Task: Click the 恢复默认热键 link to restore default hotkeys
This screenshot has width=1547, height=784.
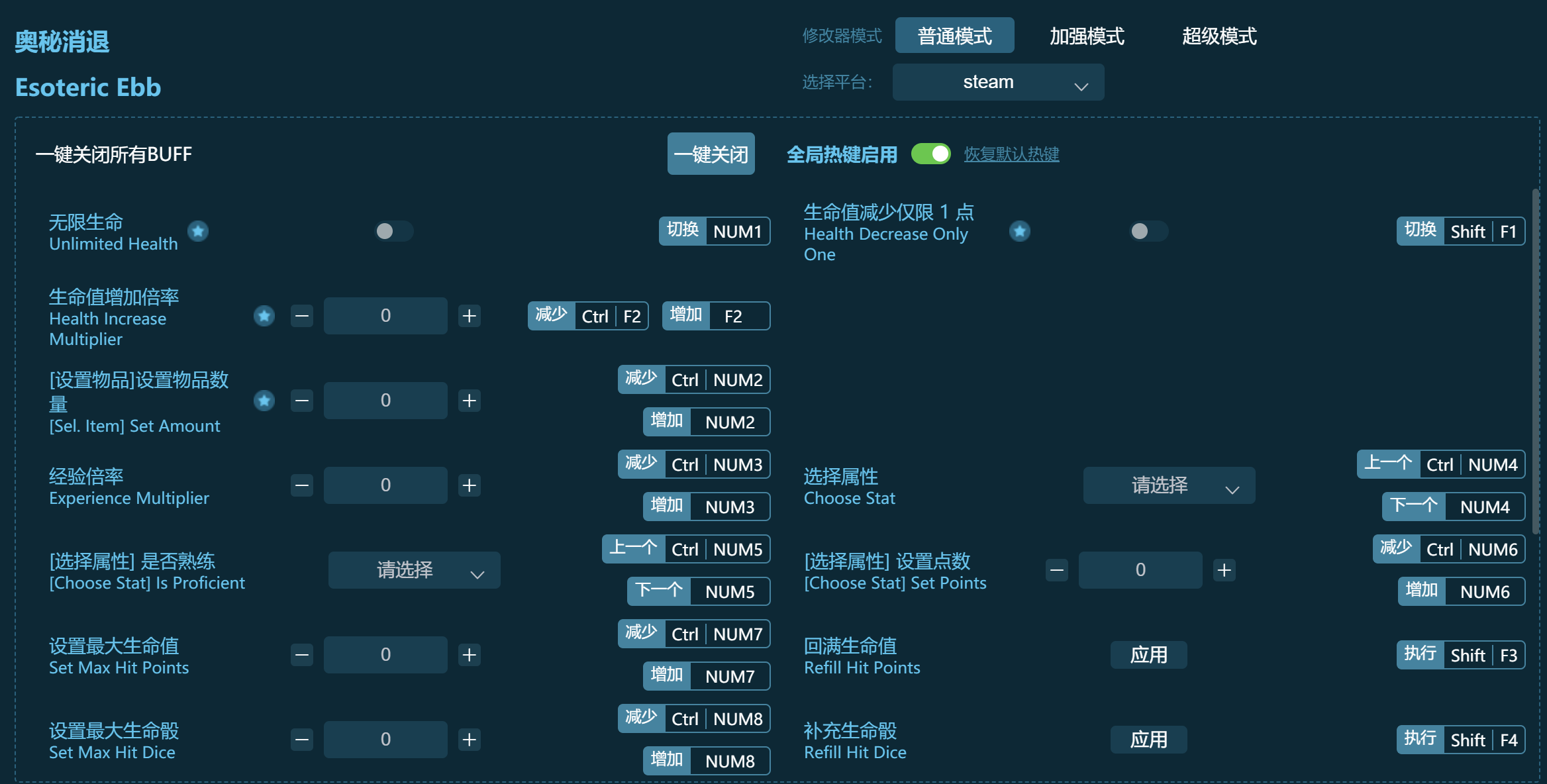Action: click(x=1011, y=153)
